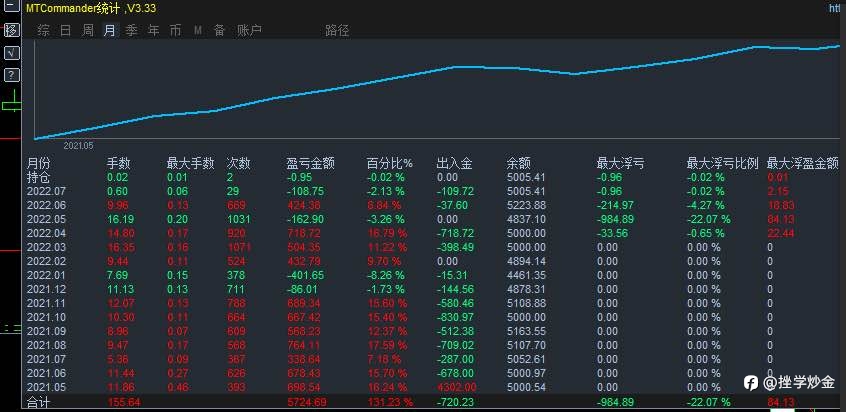Click the MTCommander统计 title text

(x=73, y=8)
